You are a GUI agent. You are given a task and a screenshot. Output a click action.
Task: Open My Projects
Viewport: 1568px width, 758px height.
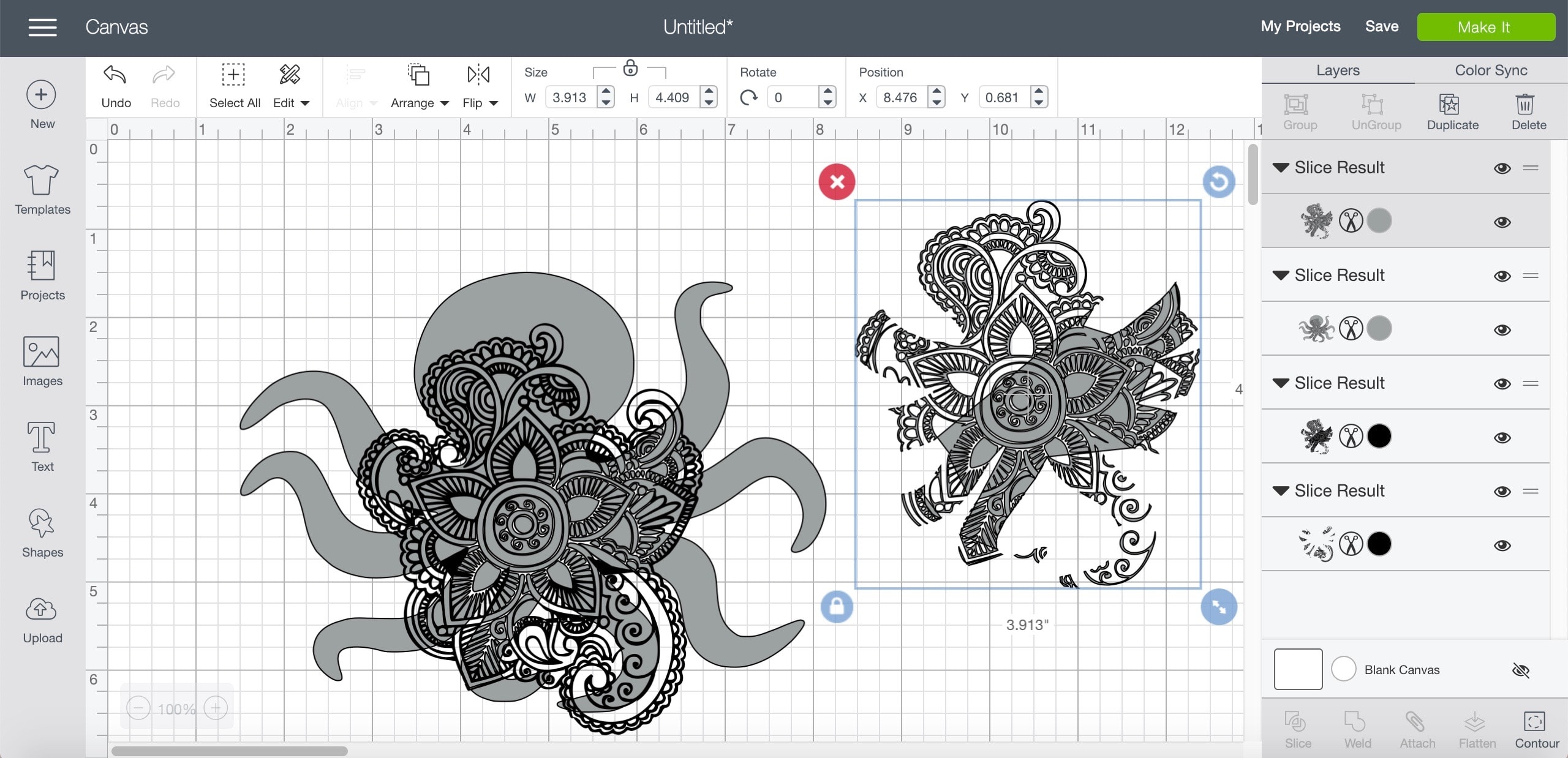(x=1300, y=26)
